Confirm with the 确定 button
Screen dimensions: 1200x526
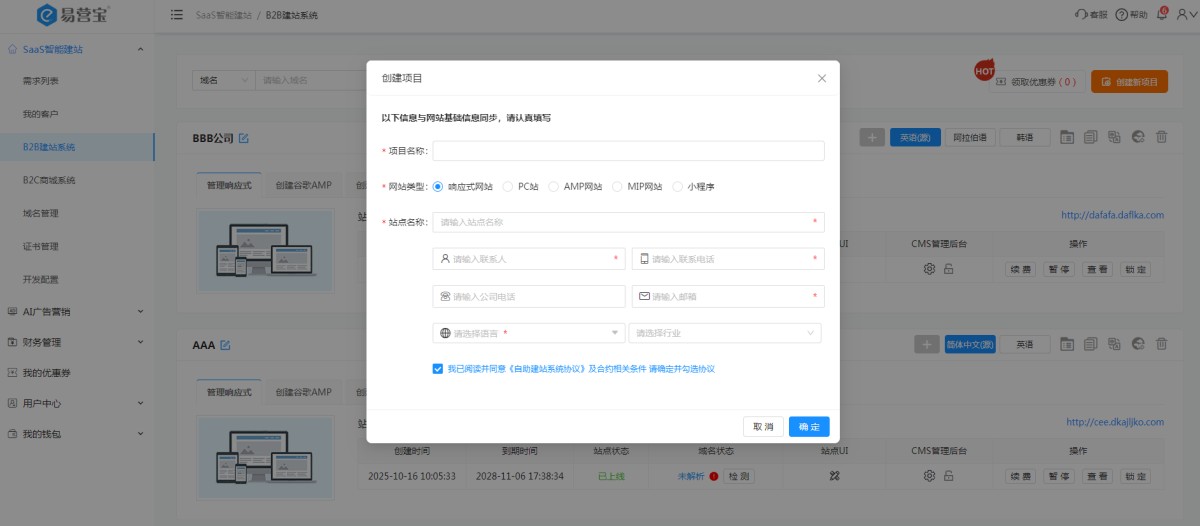click(809, 427)
